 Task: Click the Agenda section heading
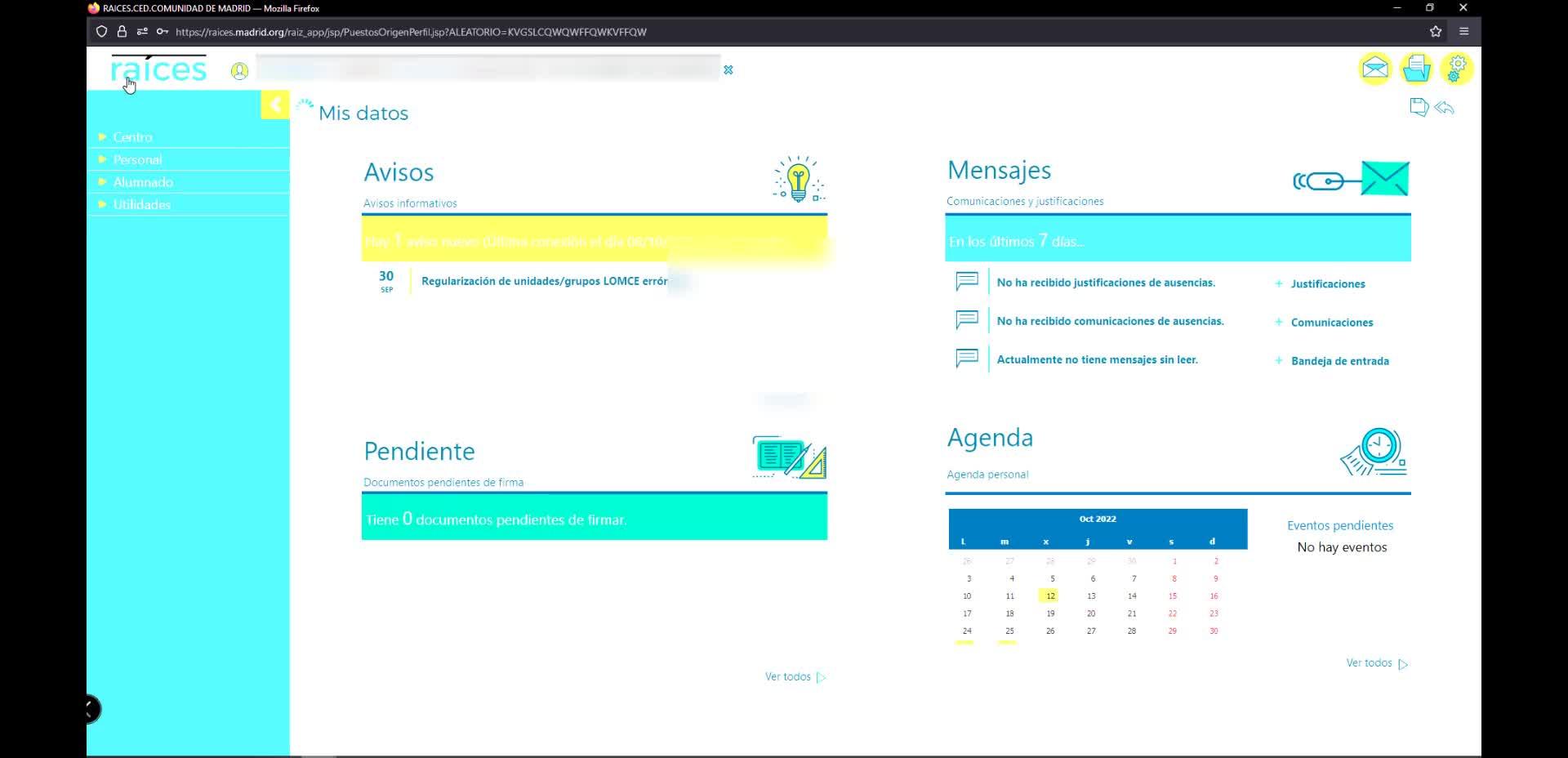coord(990,438)
